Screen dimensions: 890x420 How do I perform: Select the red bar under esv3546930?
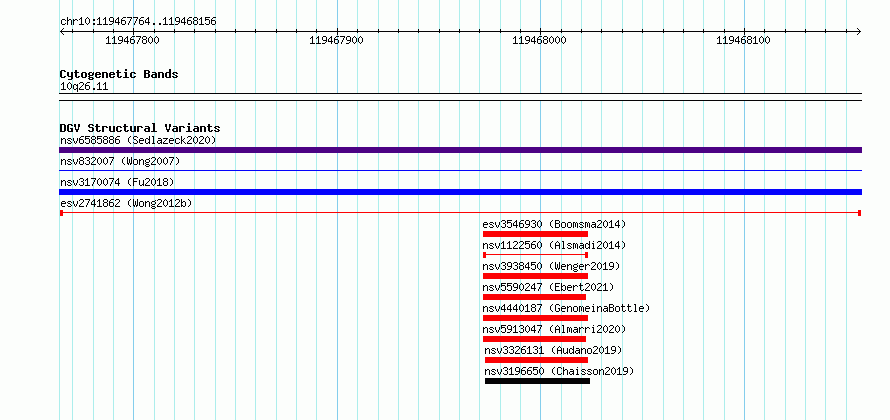(535, 234)
